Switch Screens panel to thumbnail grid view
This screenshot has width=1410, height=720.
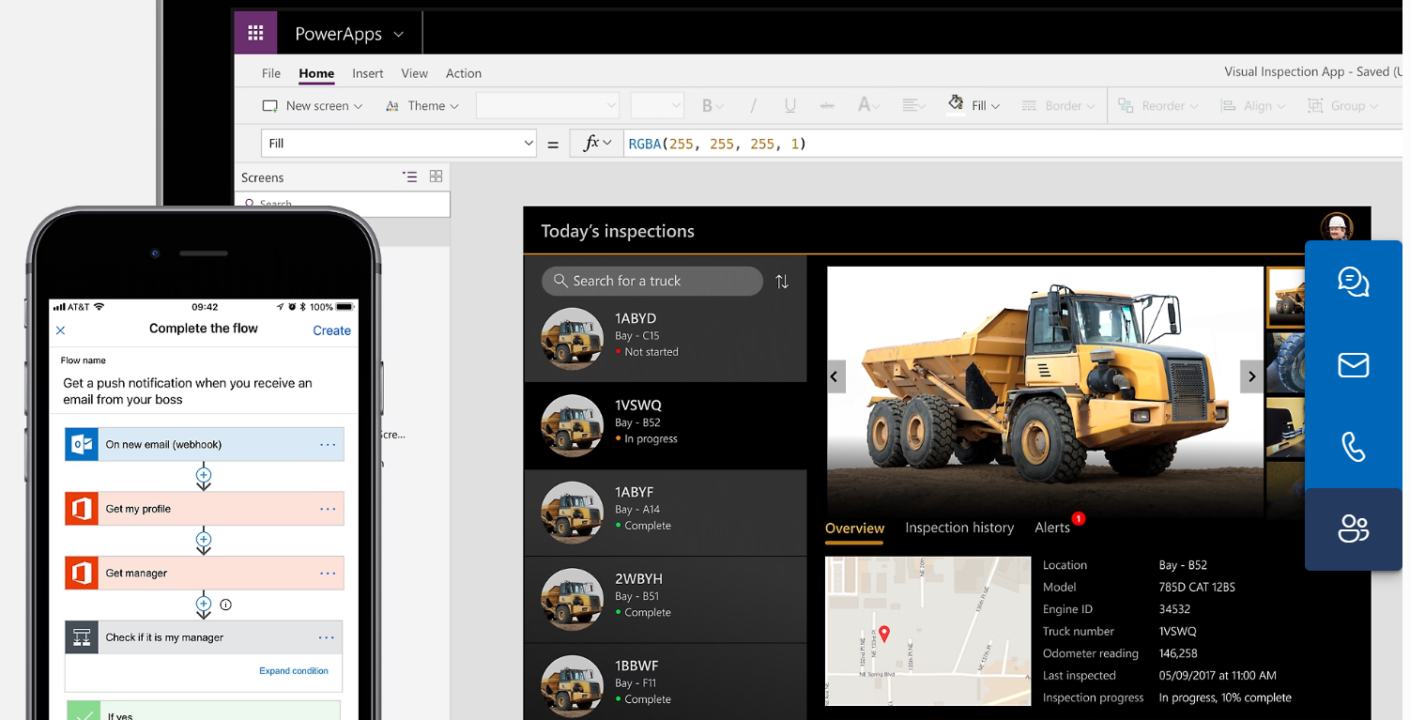[x=436, y=176]
